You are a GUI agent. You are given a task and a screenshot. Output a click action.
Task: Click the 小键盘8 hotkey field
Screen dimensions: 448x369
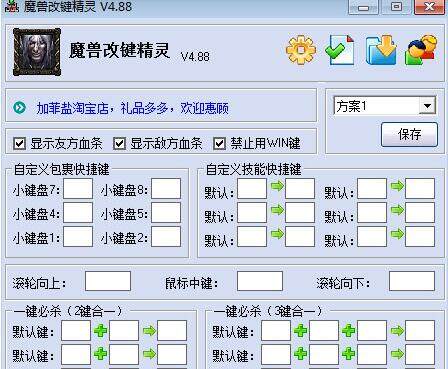pos(166,189)
